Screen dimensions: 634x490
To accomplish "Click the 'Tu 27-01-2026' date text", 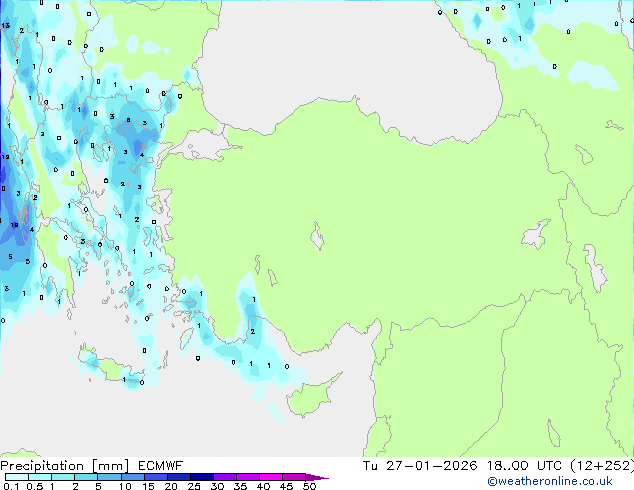I will pyautogui.click(x=420, y=466).
